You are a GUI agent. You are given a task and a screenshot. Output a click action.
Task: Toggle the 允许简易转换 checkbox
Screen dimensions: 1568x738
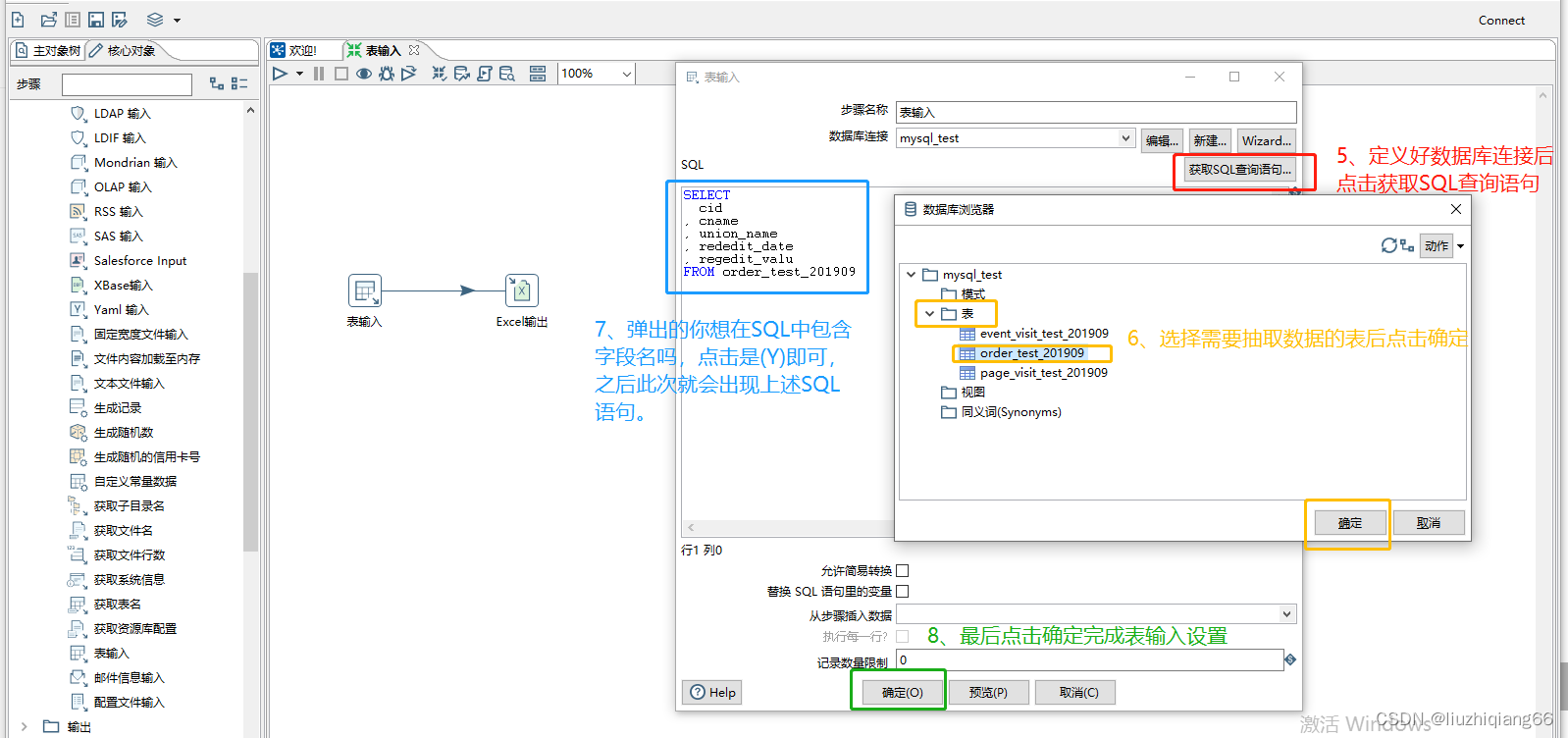pos(903,570)
